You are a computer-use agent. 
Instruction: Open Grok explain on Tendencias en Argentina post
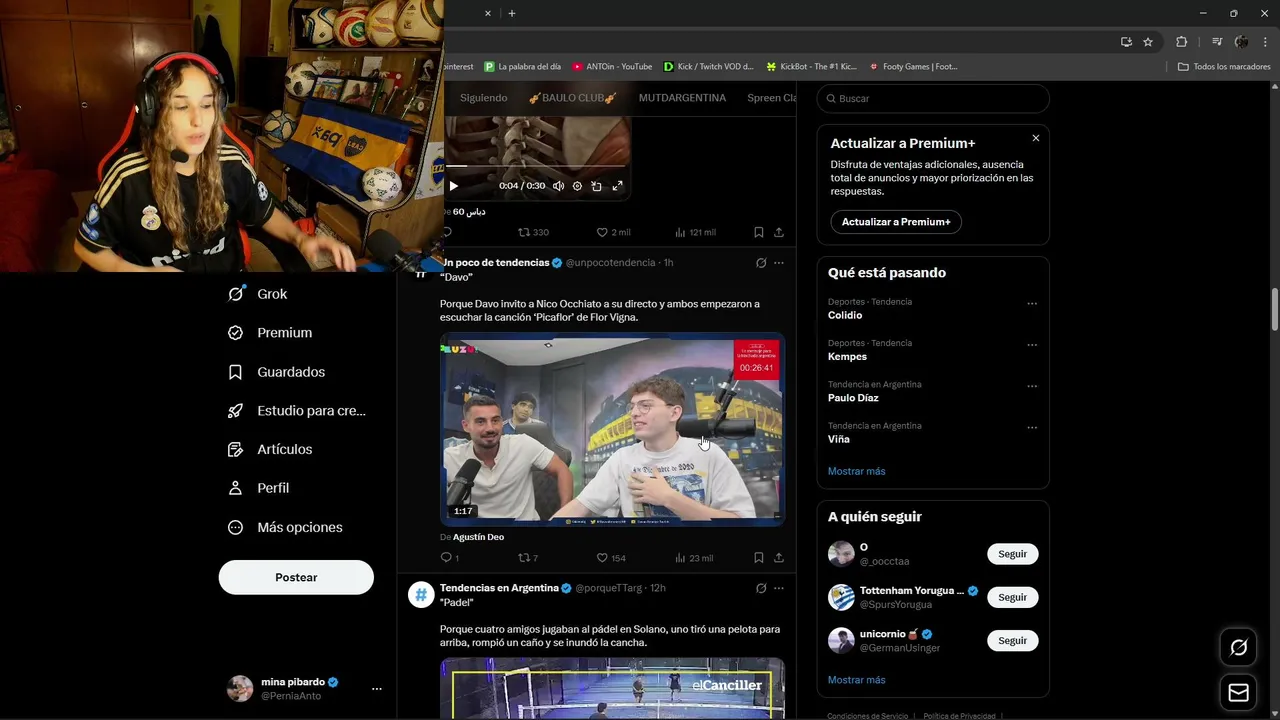761,589
